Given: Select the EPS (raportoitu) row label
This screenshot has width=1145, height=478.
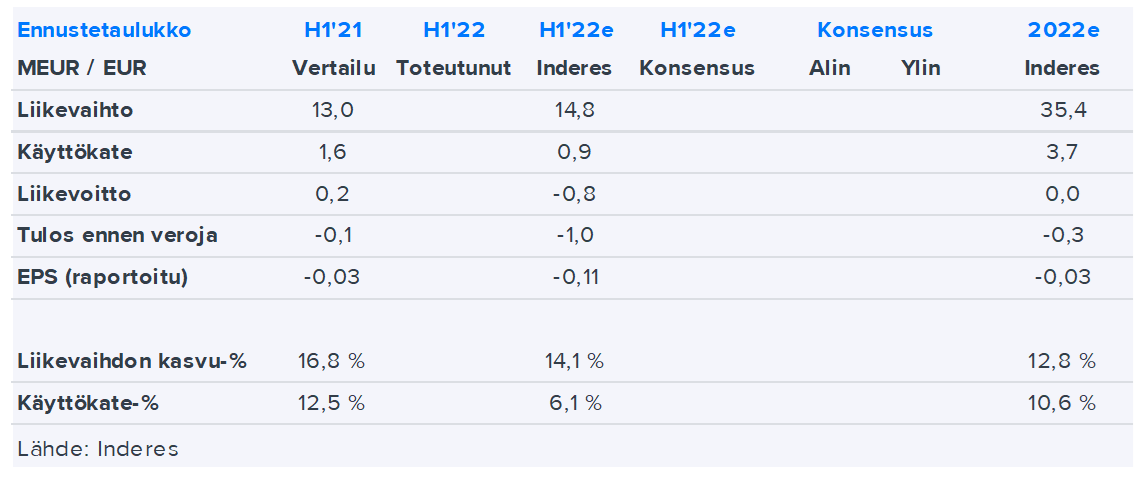Looking at the screenshot, I should point(102,277).
